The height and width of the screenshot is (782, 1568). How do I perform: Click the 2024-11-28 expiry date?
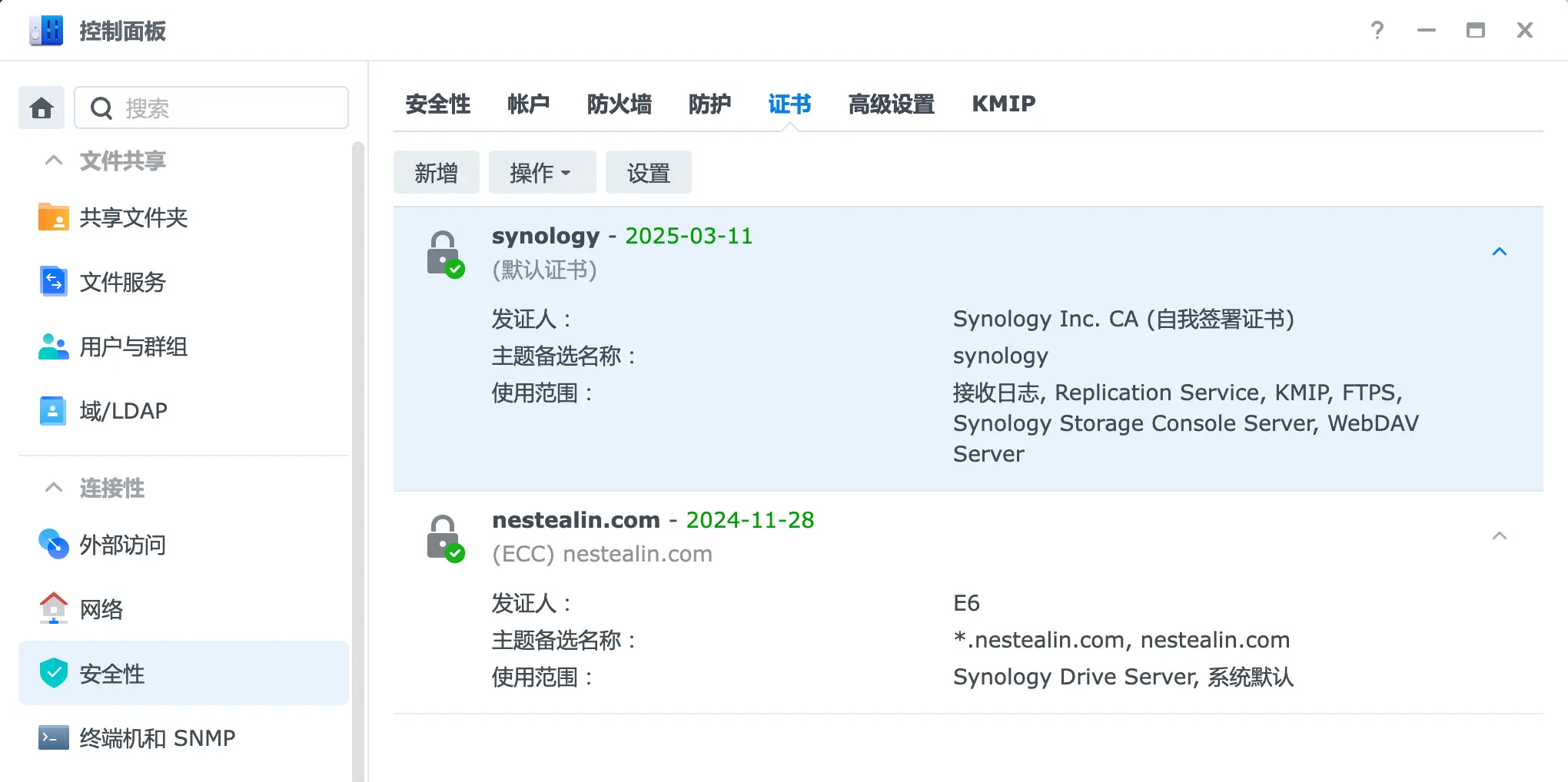coord(750,520)
